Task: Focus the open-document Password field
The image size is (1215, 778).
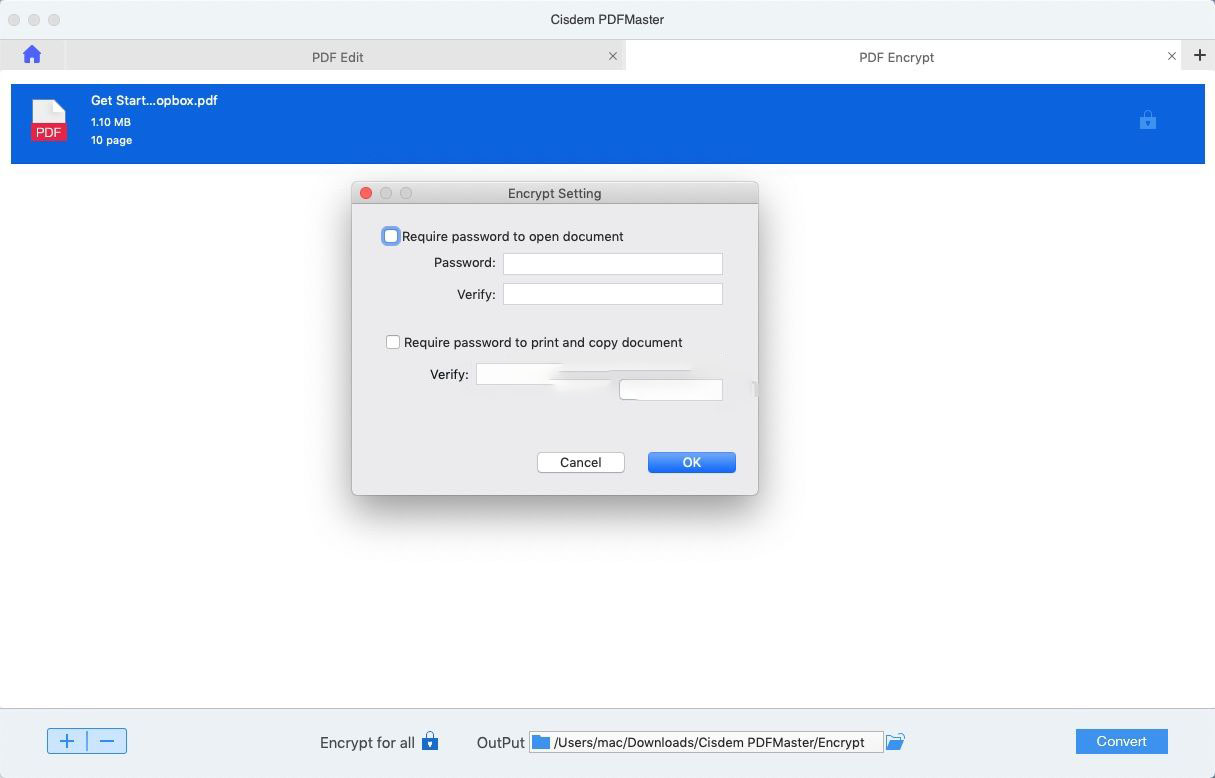Action: (x=612, y=263)
